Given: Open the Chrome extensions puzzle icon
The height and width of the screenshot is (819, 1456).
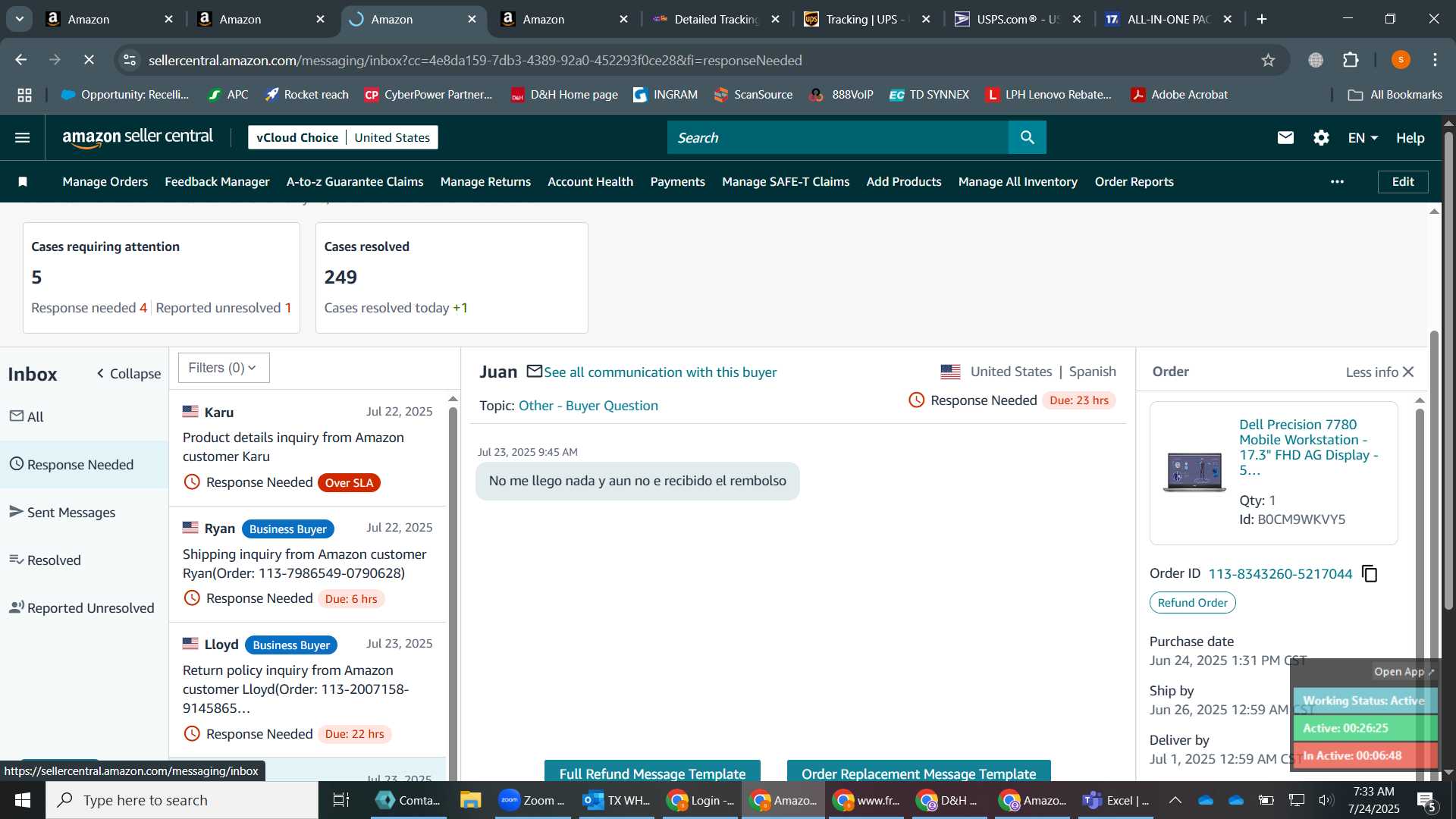Looking at the screenshot, I should (1351, 60).
